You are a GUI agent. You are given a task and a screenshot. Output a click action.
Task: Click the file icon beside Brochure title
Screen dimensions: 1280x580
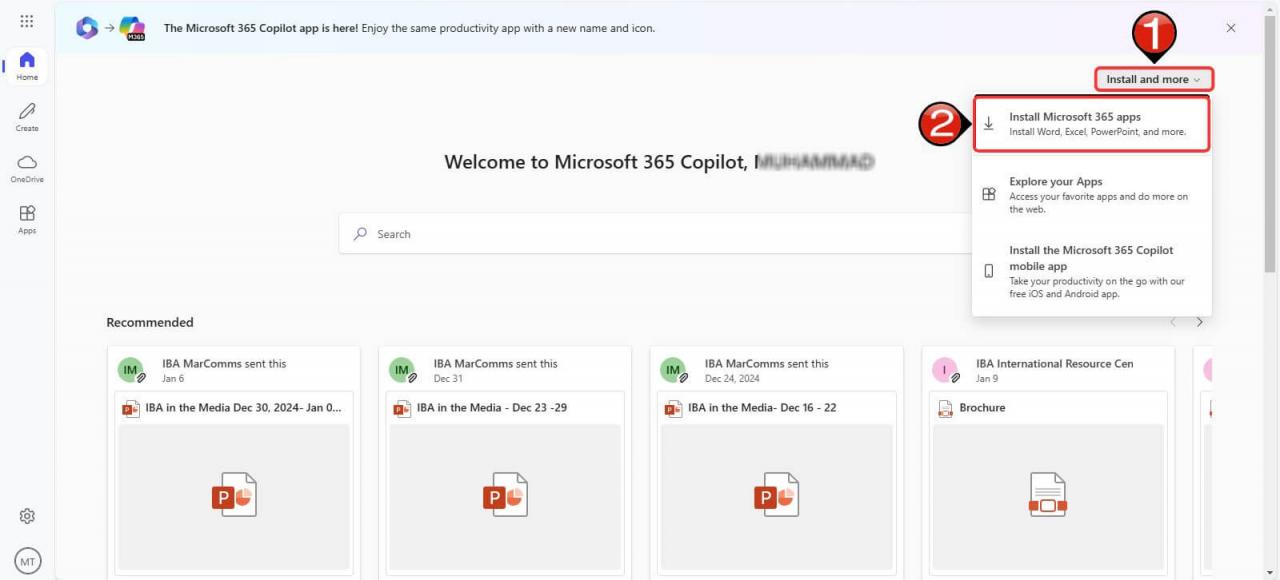944,408
